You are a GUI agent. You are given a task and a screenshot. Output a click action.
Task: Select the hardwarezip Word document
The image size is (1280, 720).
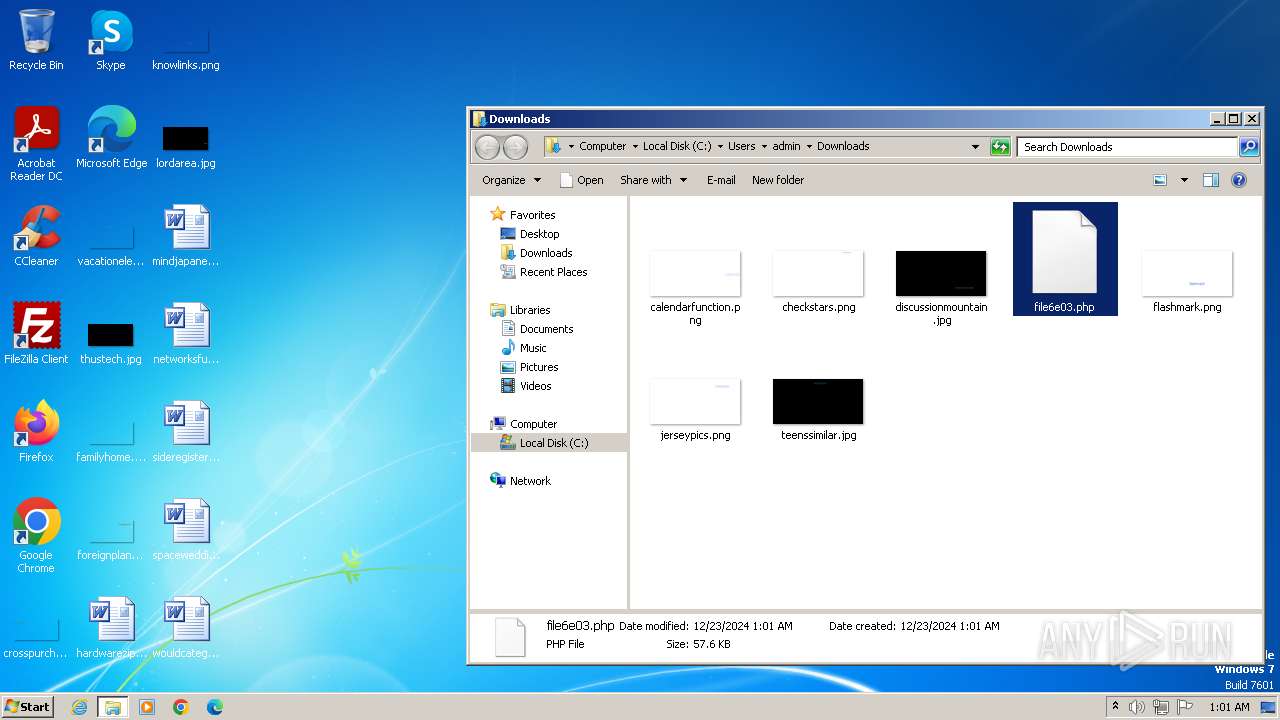coord(111,628)
